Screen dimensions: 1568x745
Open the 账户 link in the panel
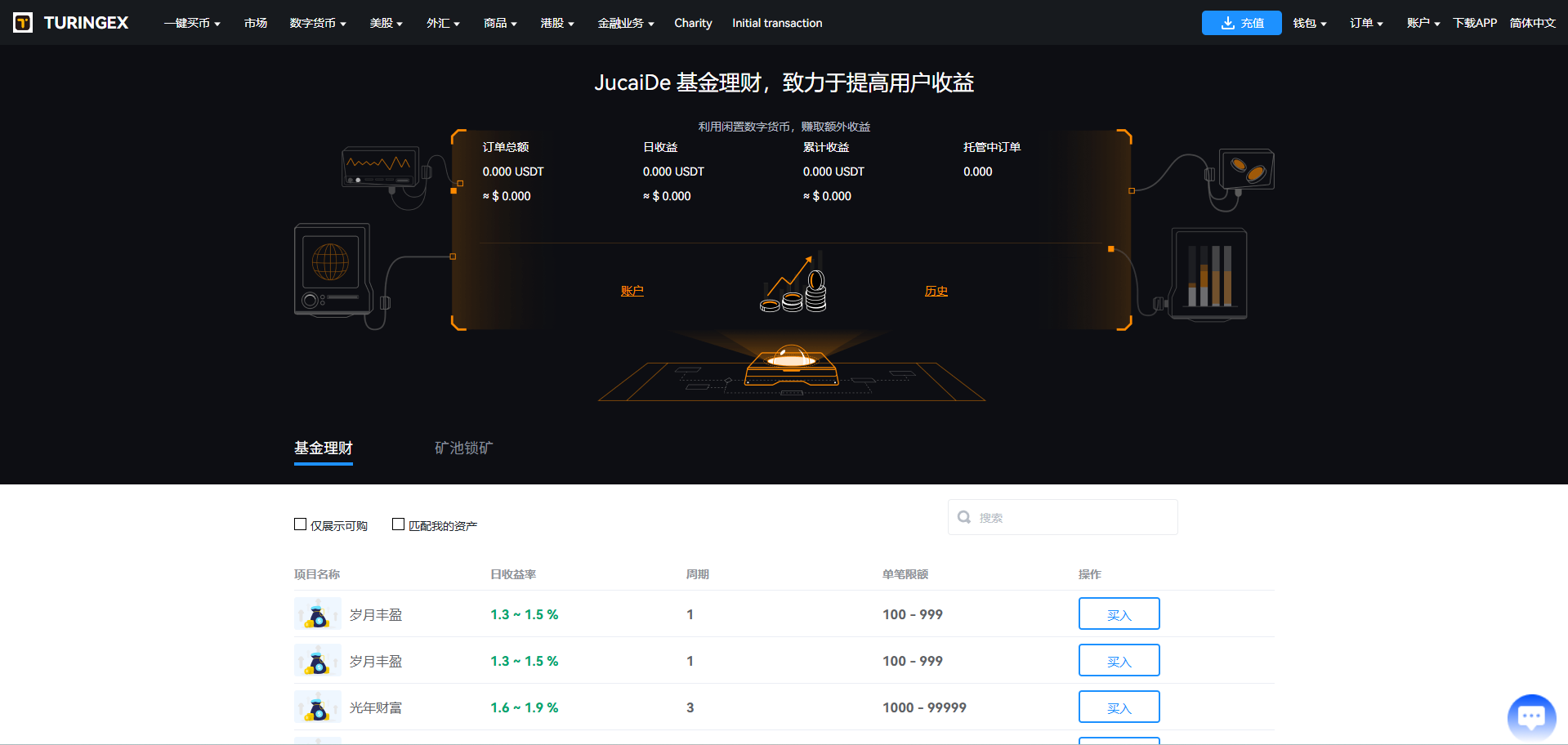pyautogui.click(x=632, y=291)
